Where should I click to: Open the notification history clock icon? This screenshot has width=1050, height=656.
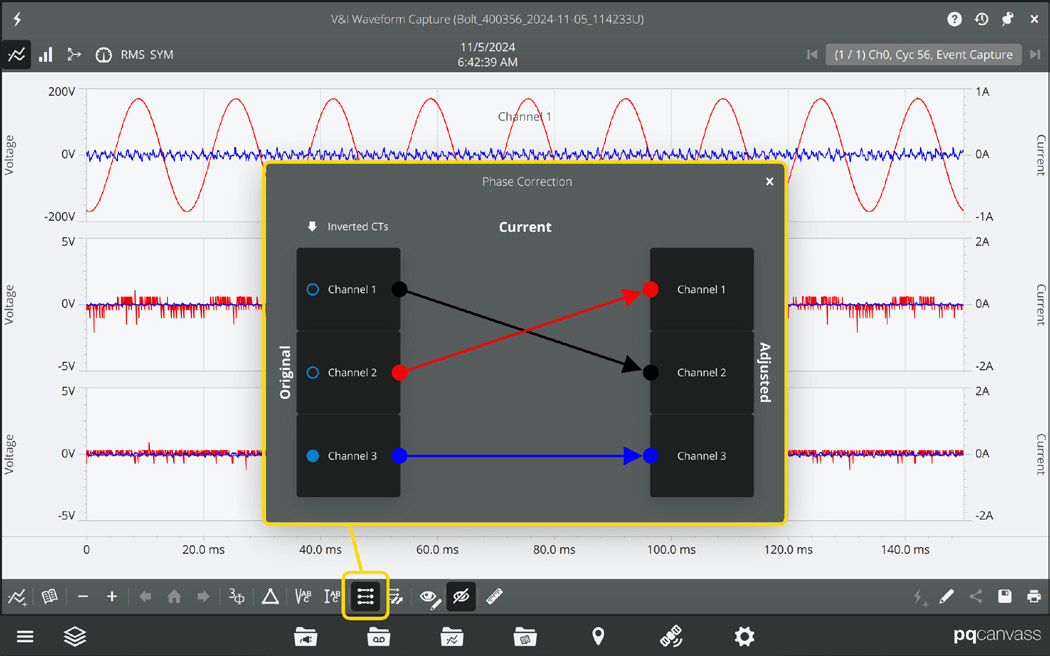point(981,18)
